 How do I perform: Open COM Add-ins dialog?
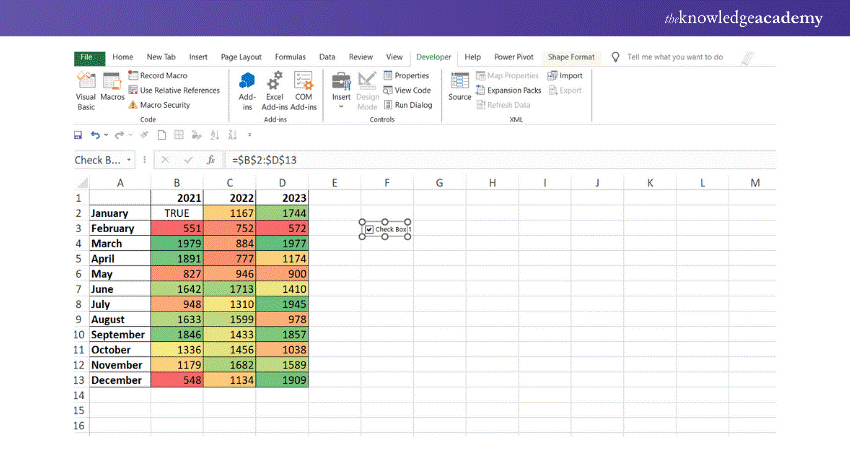click(304, 87)
